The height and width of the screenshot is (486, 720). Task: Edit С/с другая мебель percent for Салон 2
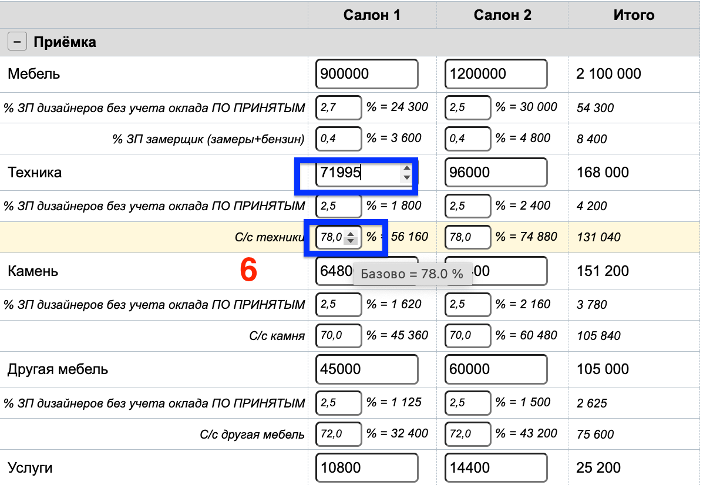coord(468,435)
